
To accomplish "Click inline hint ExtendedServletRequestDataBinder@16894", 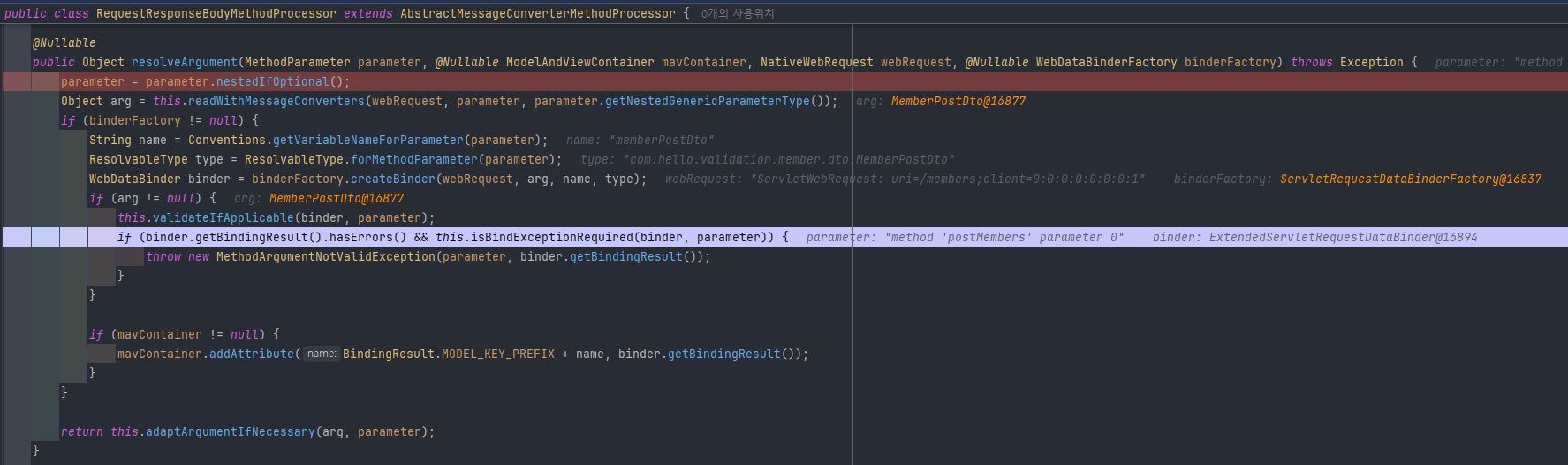I will click(x=1344, y=237).
